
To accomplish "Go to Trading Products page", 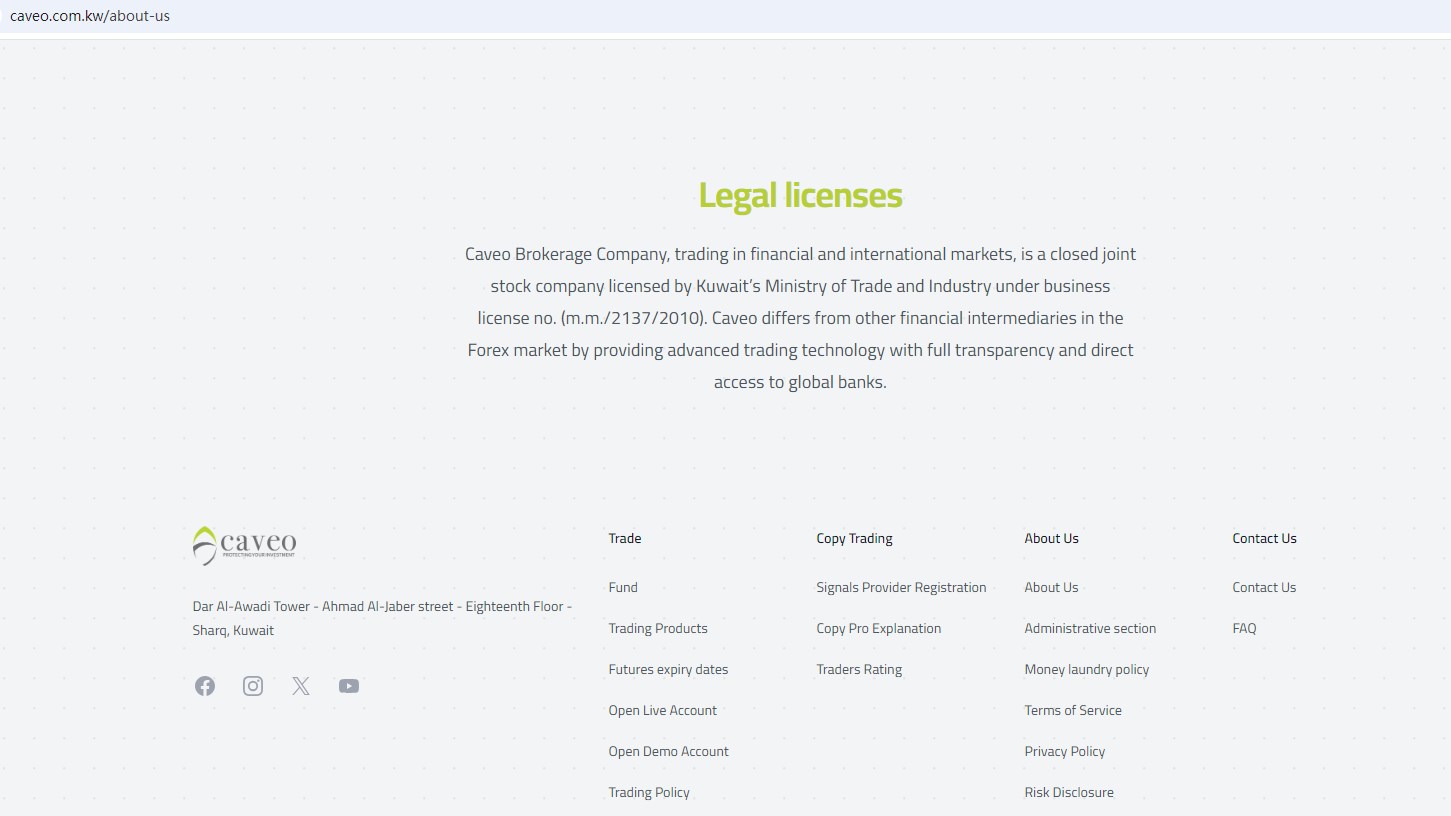I will coord(658,629).
